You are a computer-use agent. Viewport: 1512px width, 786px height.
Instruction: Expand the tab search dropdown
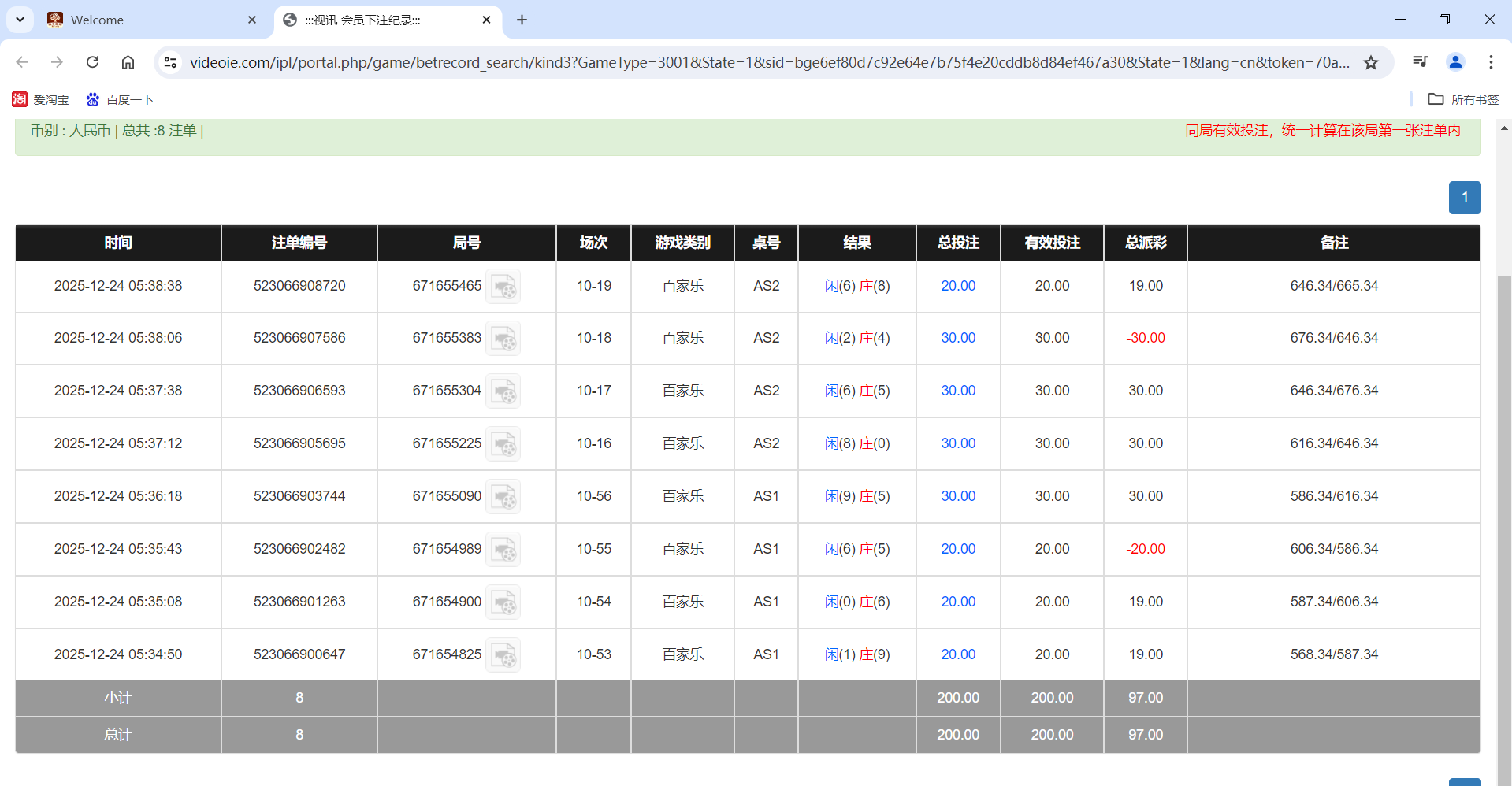20,20
